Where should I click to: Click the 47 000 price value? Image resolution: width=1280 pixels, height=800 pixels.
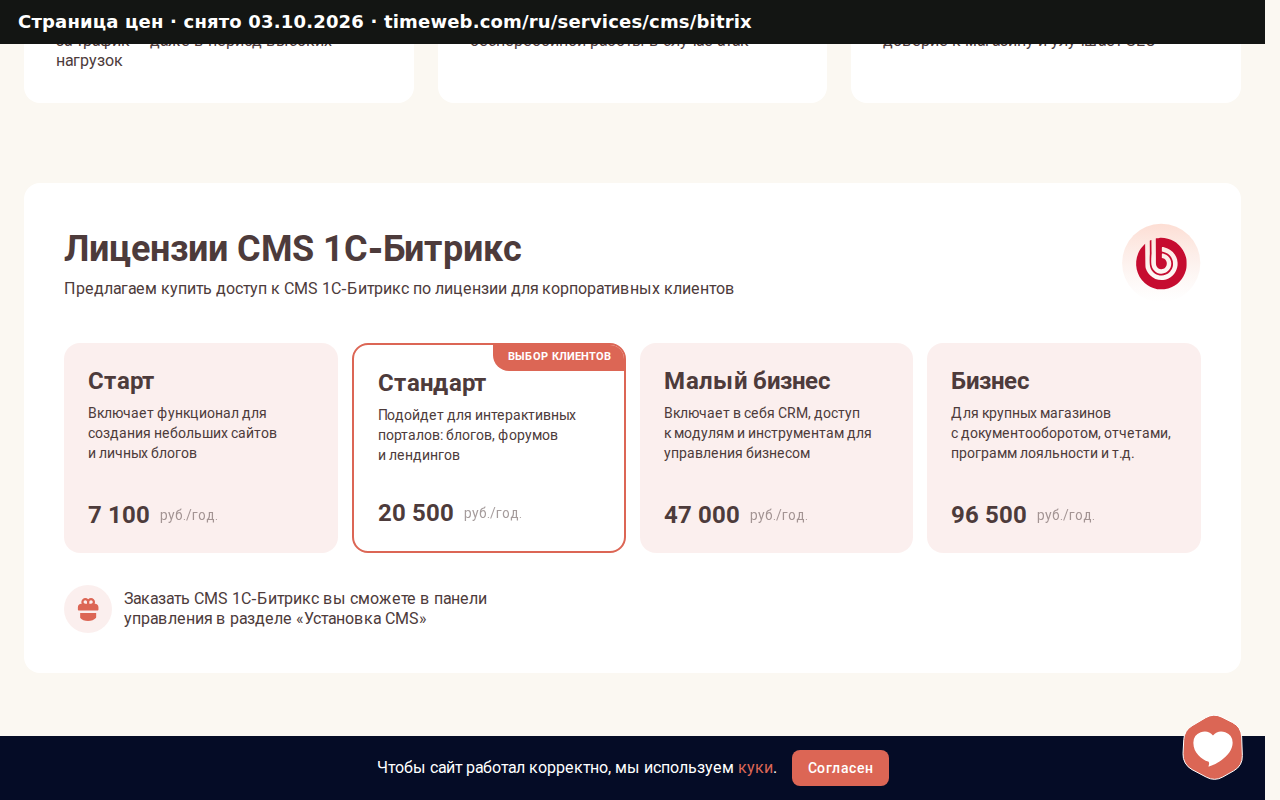point(702,515)
